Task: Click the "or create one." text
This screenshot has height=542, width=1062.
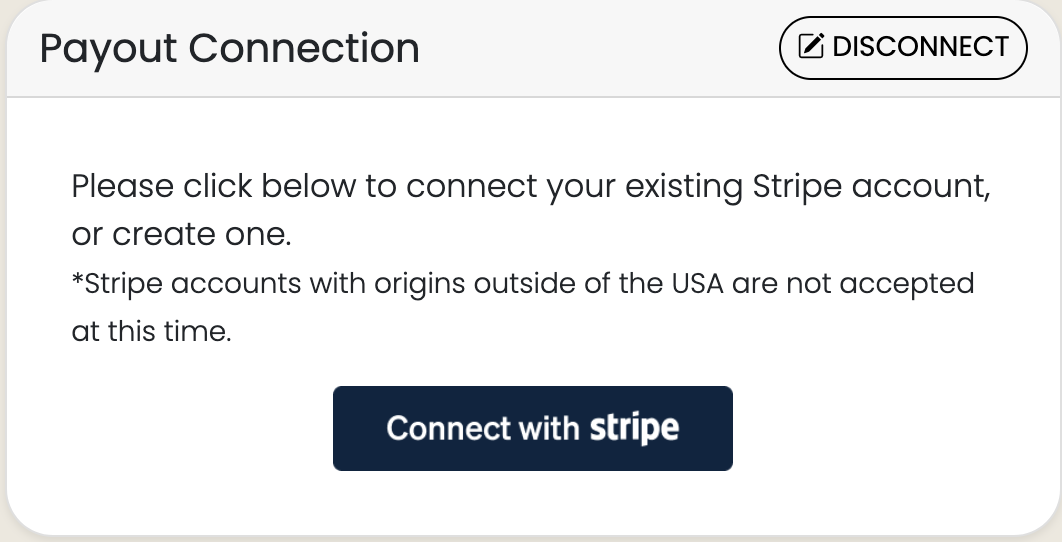Action: [182, 234]
